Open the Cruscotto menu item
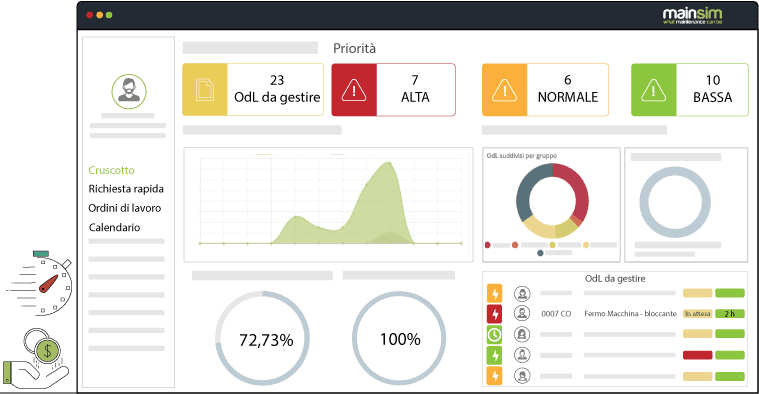Image resolution: width=759 pixels, height=394 pixels. 111,170
